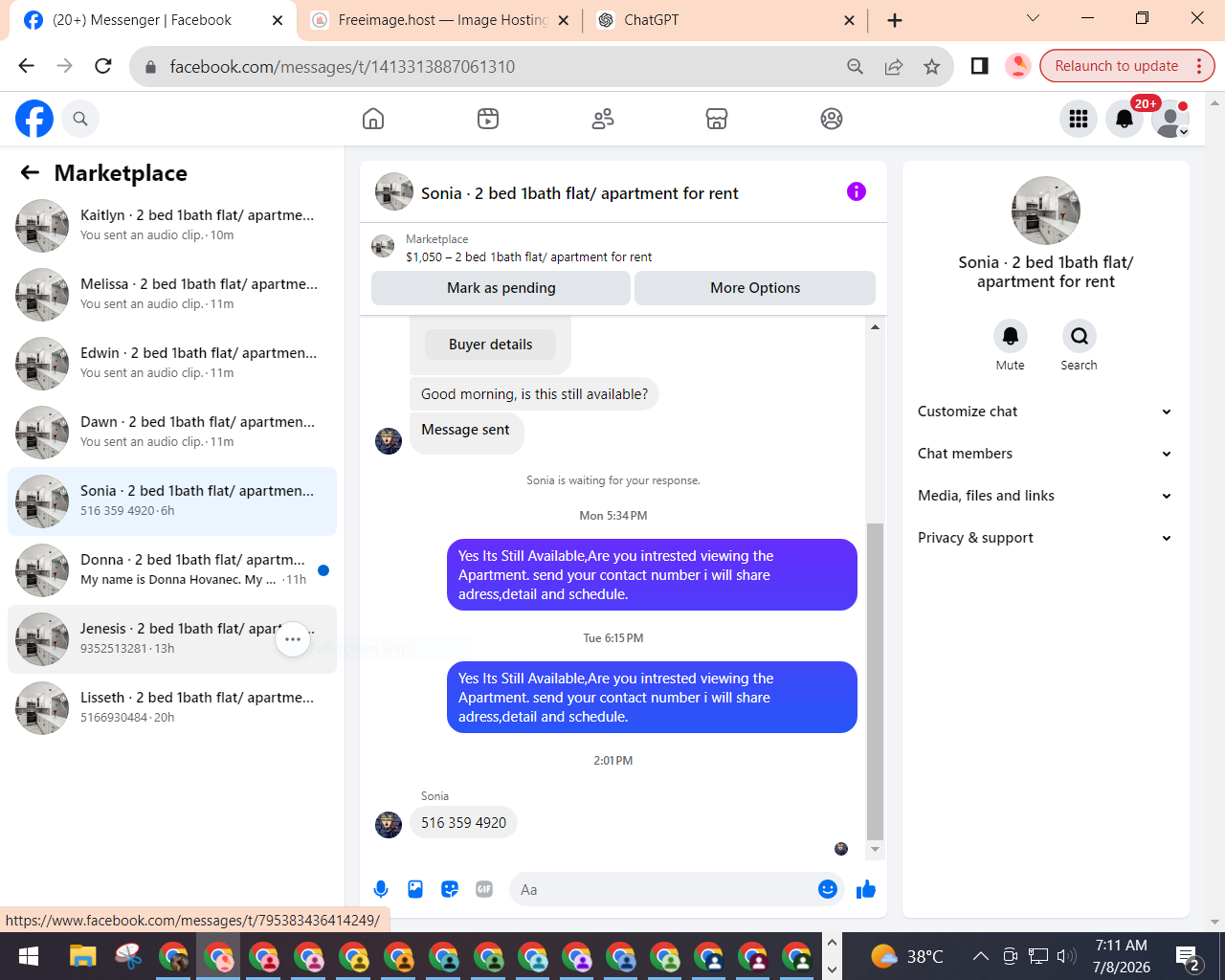Image resolution: width=1225 pixels, height=980 pixels.
Task: Show hidden system tray icons
Action: tap(980, 955)
